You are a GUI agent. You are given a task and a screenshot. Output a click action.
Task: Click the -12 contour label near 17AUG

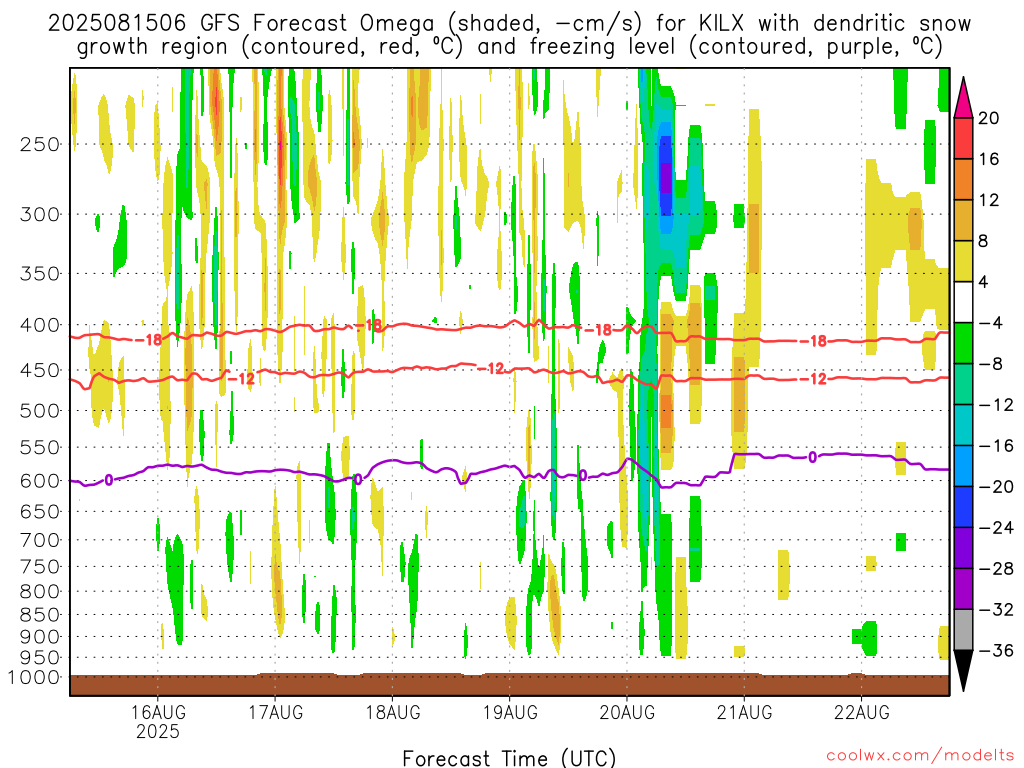tap(242, 379)
